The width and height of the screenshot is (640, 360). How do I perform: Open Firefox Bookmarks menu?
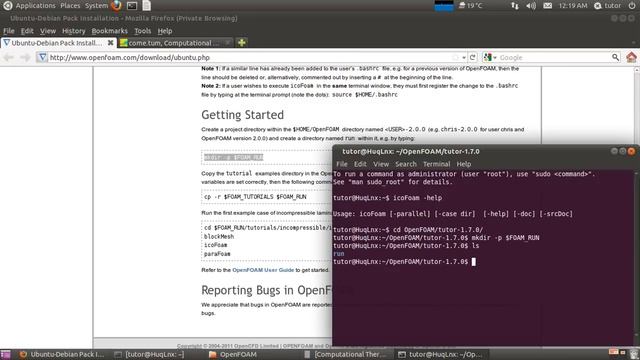[109, 31]
